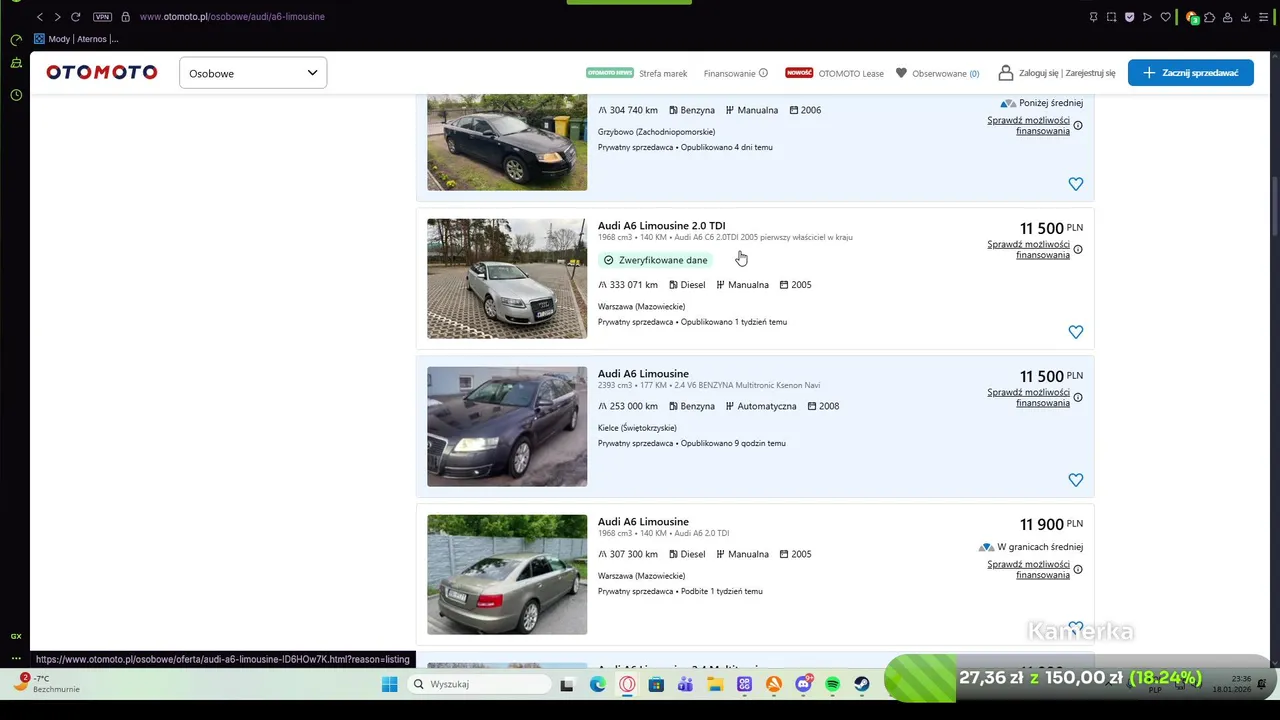Click the heart icon beside Obserwowane
The height and width of the screenshot is (720, 1280).
coord(901,73)
